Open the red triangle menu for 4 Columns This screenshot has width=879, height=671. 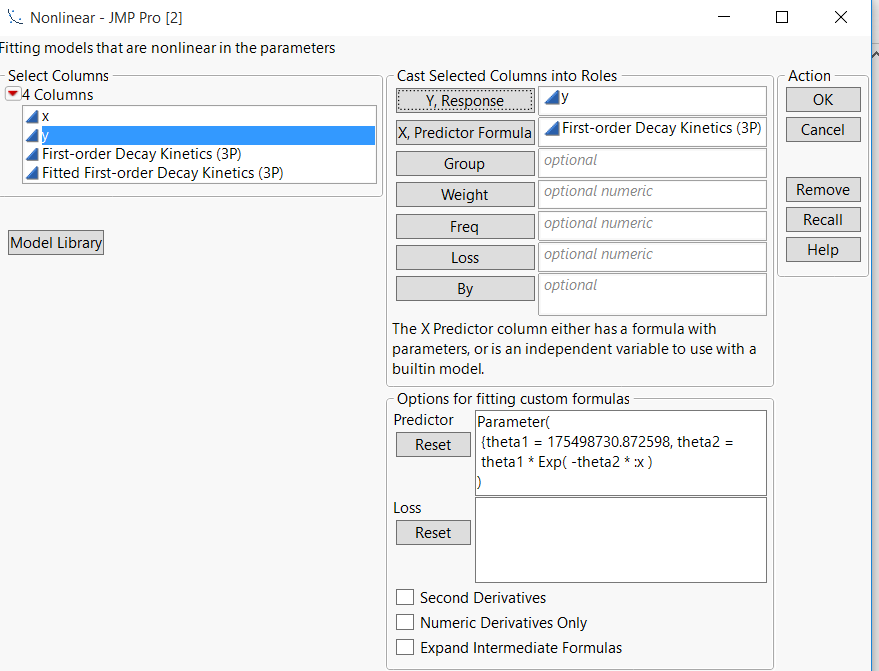pyautogui.click(x=13, y=94)
